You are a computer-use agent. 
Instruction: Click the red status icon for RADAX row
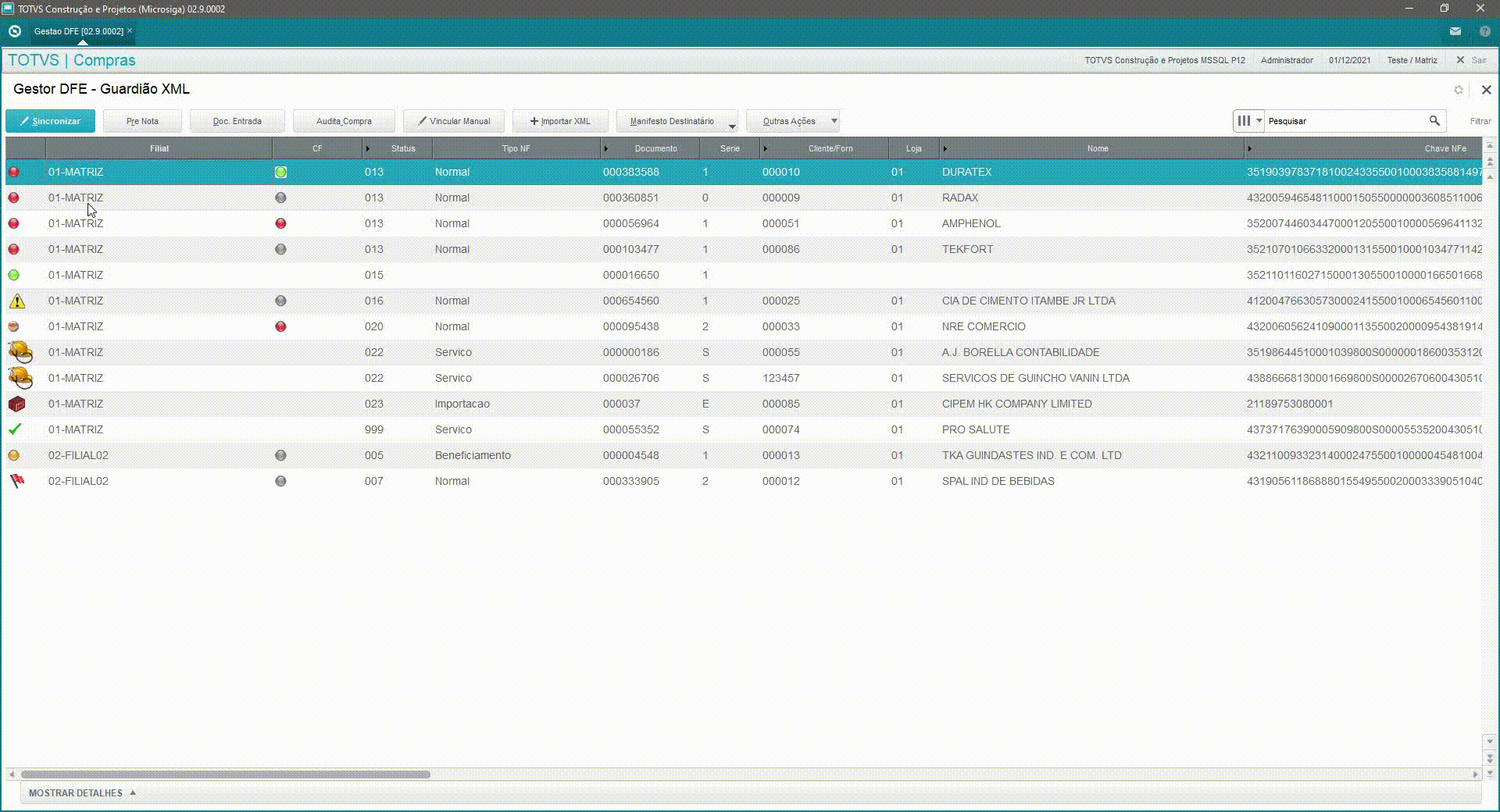pyautogui.click(x=13, y=198)
